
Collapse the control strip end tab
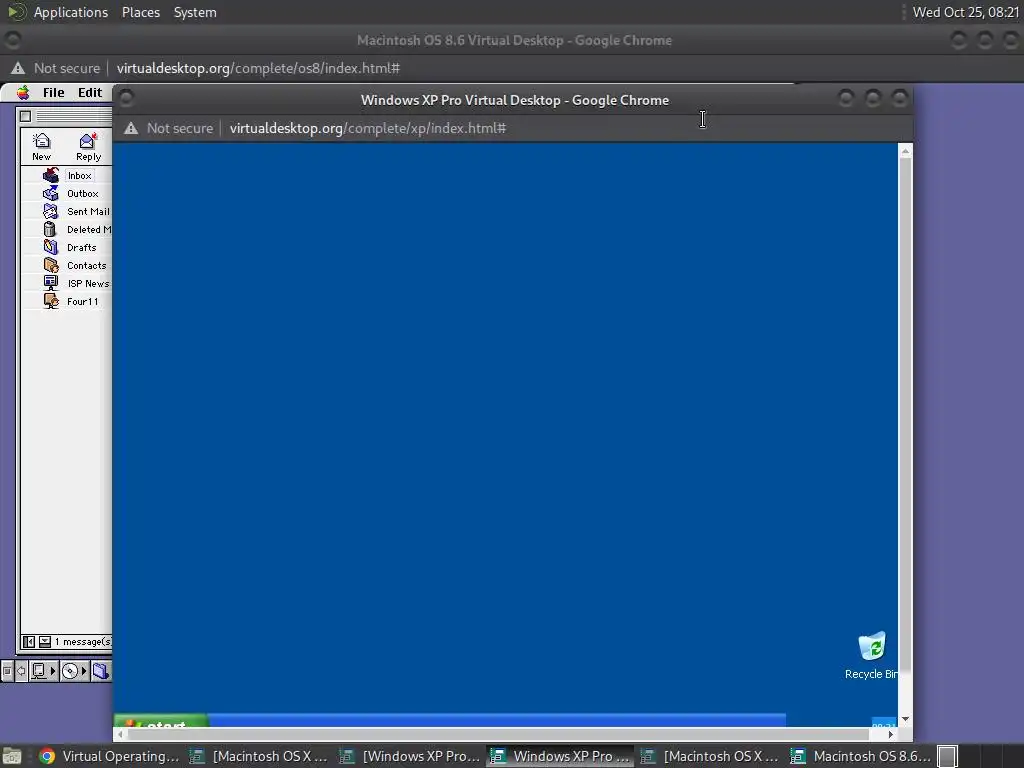(7, 671)
